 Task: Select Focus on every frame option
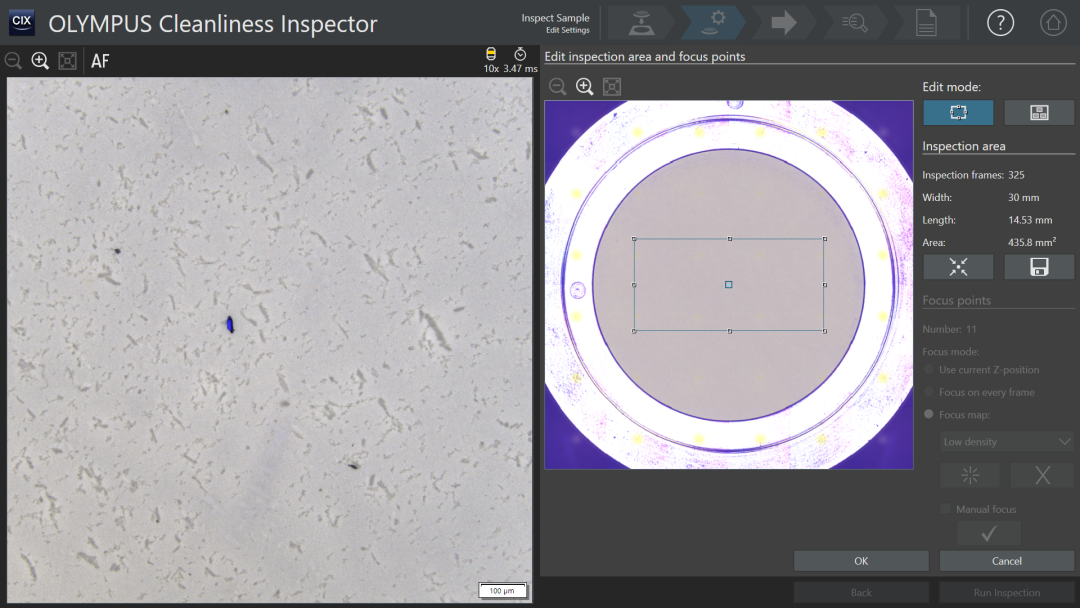[929, 392]
